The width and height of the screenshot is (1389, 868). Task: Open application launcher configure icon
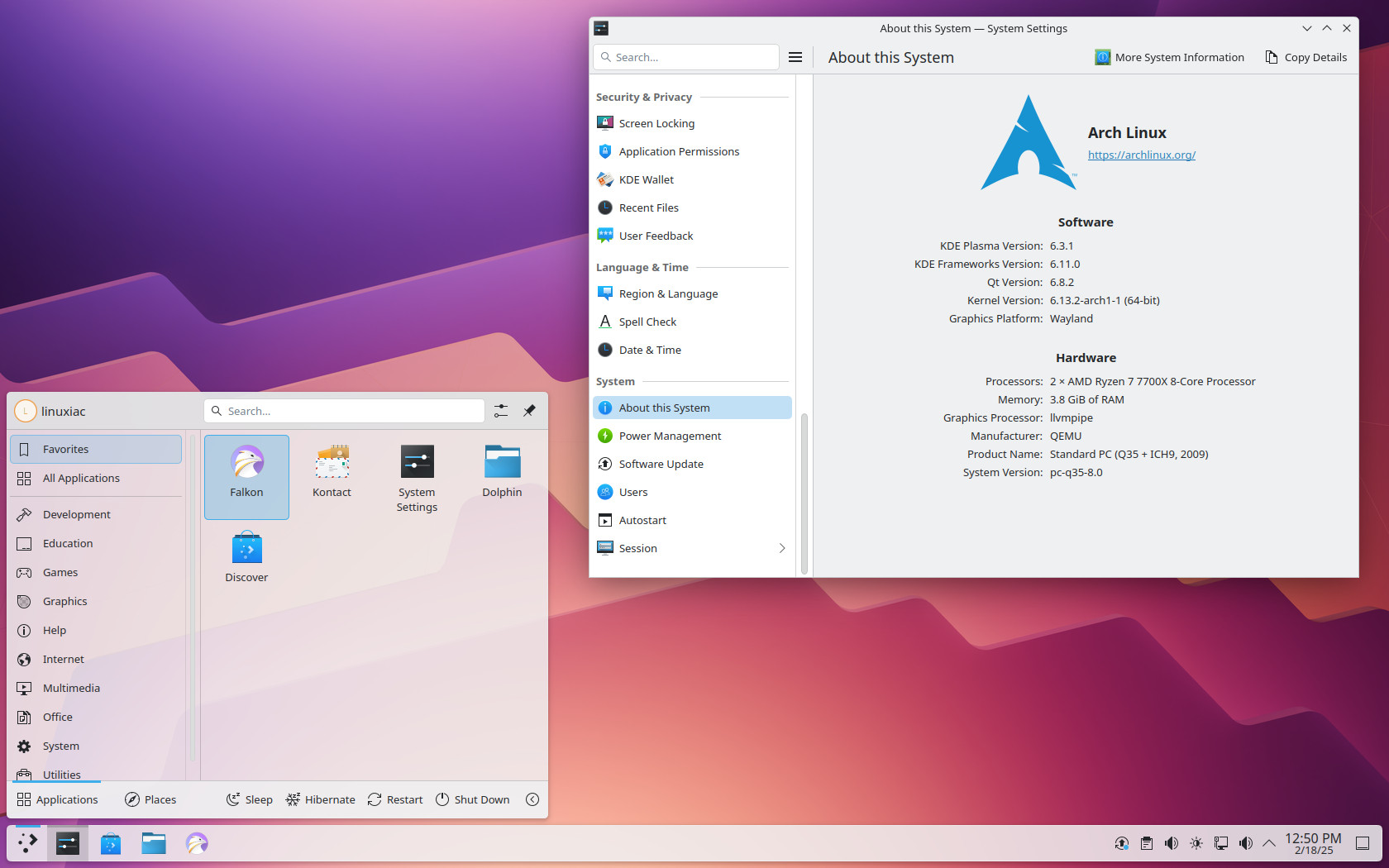pyautogui.click(x=501, y=411)
